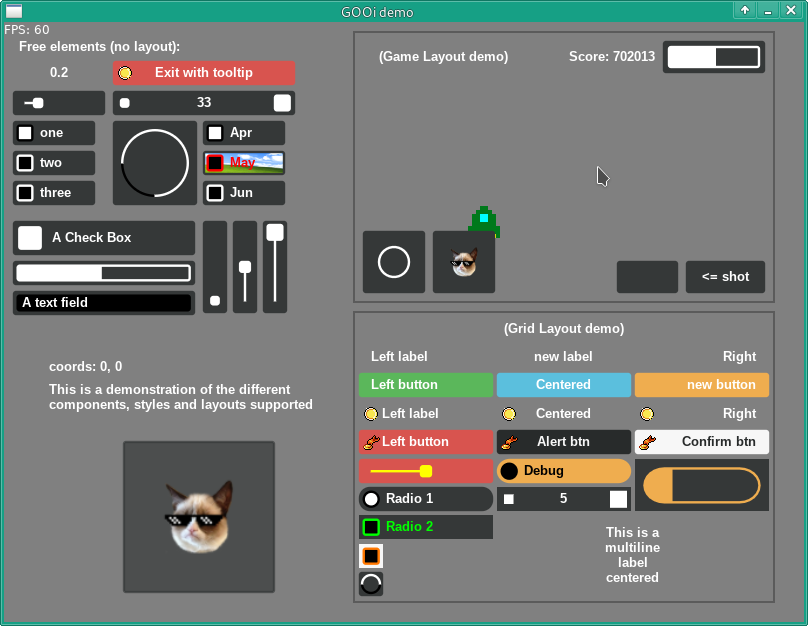Click the increase square on spinner showing 33
This screenshot has width=808, height=626.
282,103
